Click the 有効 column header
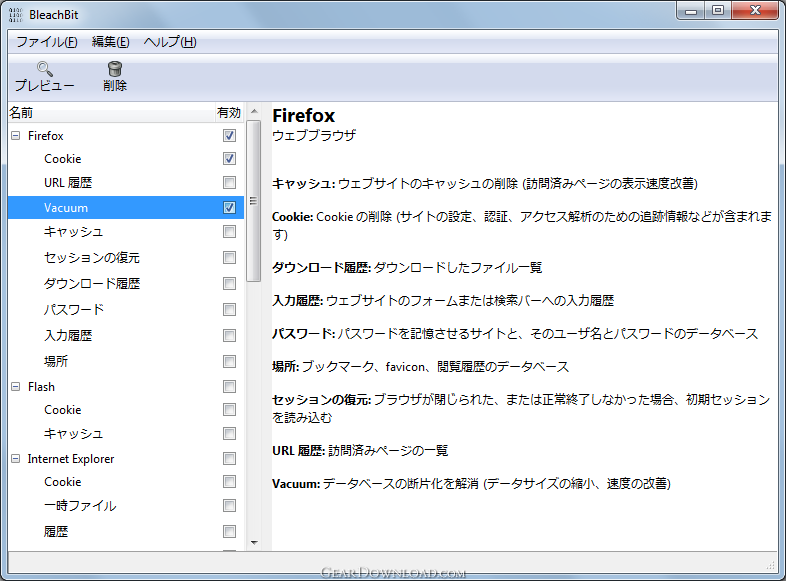Image resolution: width=786 pixels, height=581 pixels. tap(229, 113)
